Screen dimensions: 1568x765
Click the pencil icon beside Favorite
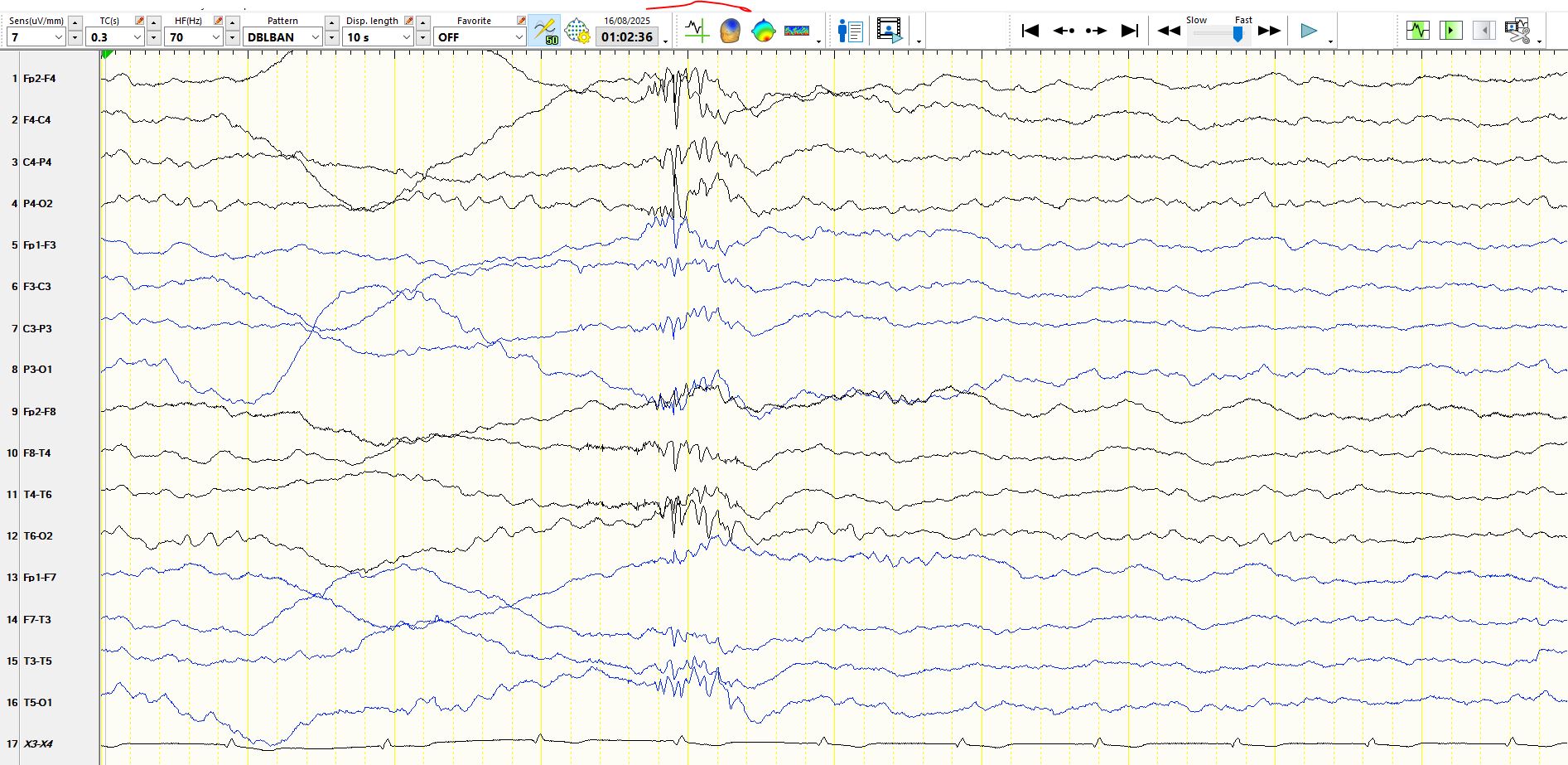[x=521, y=21]
